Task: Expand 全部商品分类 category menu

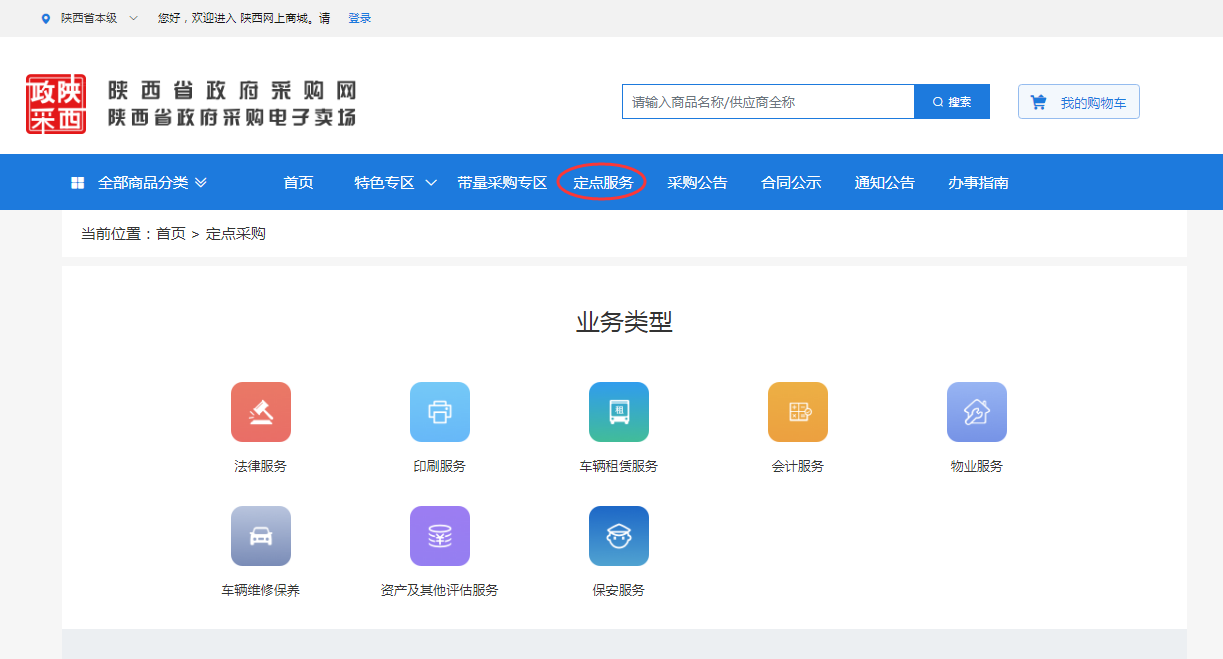Action: 139,183
